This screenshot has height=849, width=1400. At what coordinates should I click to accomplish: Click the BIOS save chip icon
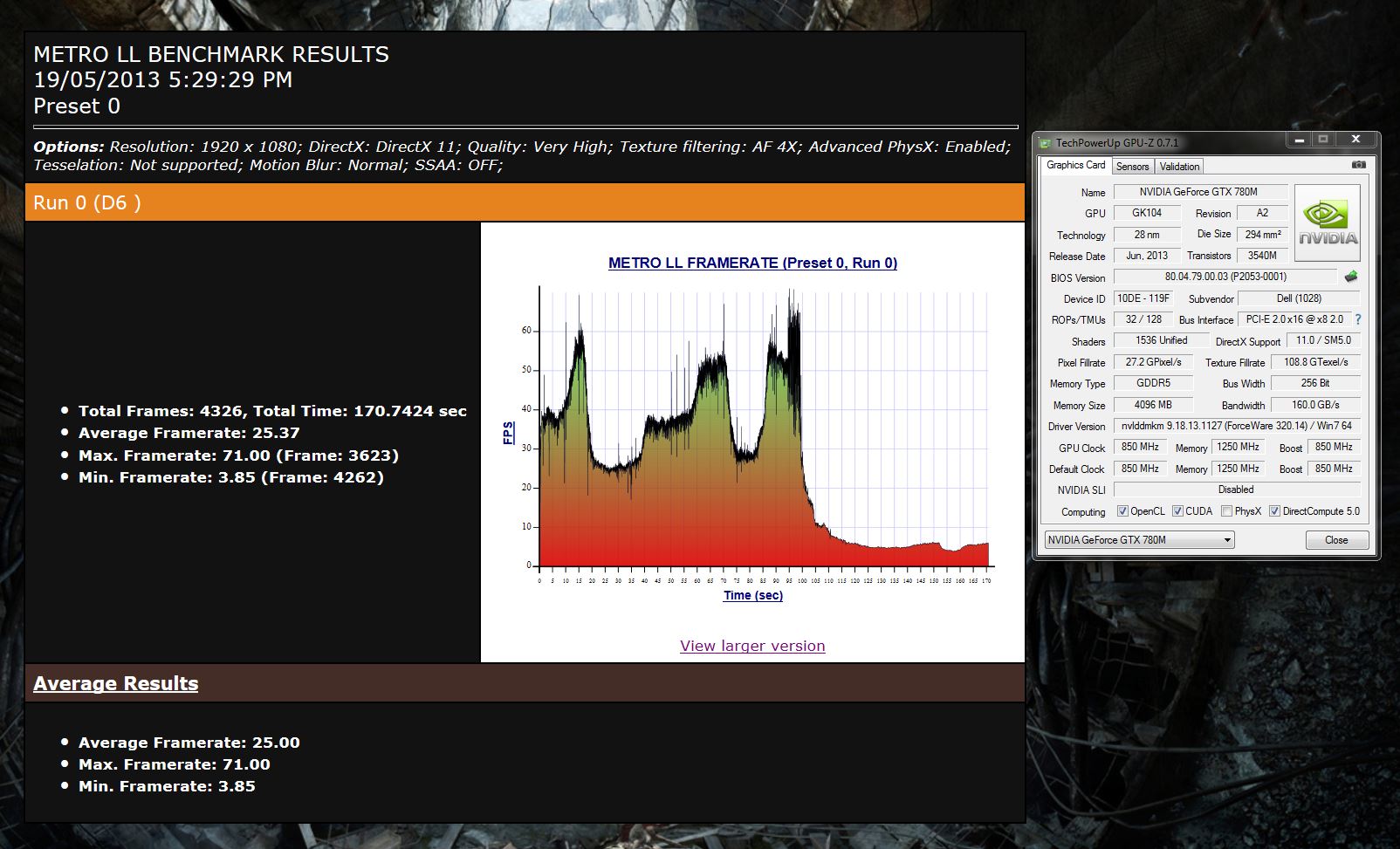[1351, 277]
